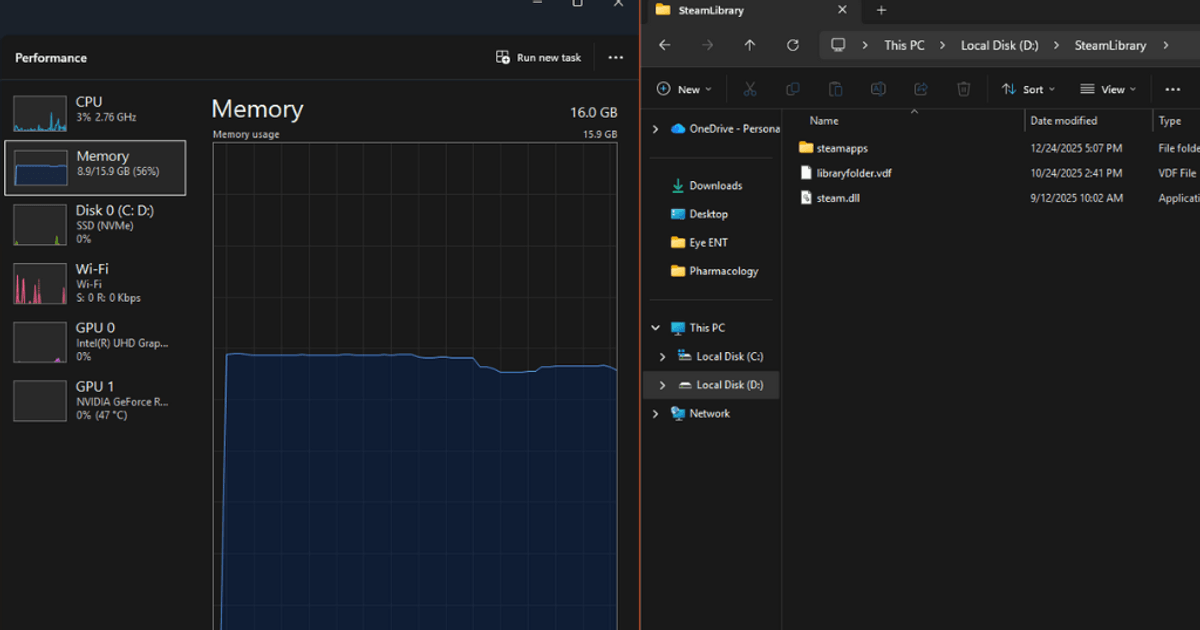Click the Memory usage graph area
Image resolution: width=1200 pixels, height=630 pixels.
415,386
